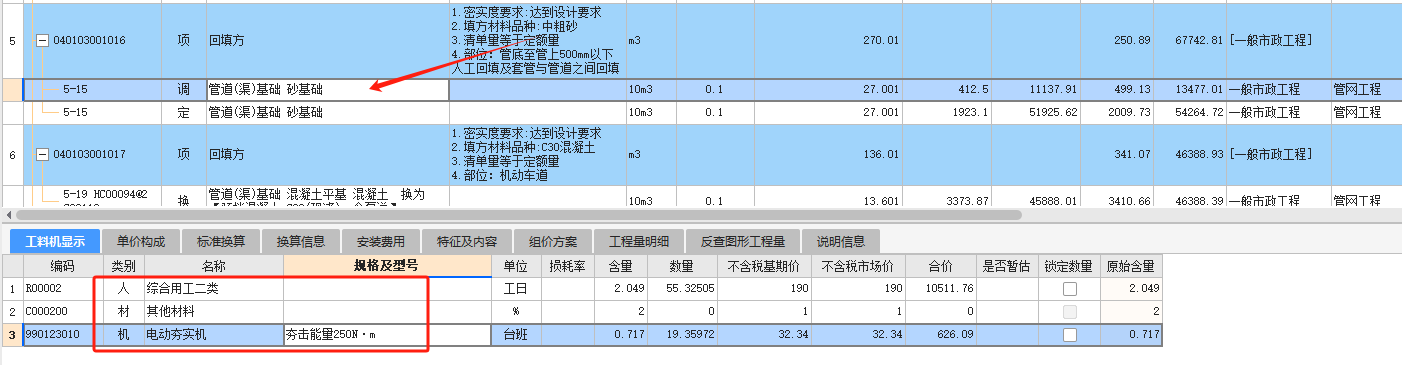This screenshot has width=1402, height=365.
Task: Open the 说明信息 tab
Action: [x=841, y=240]
